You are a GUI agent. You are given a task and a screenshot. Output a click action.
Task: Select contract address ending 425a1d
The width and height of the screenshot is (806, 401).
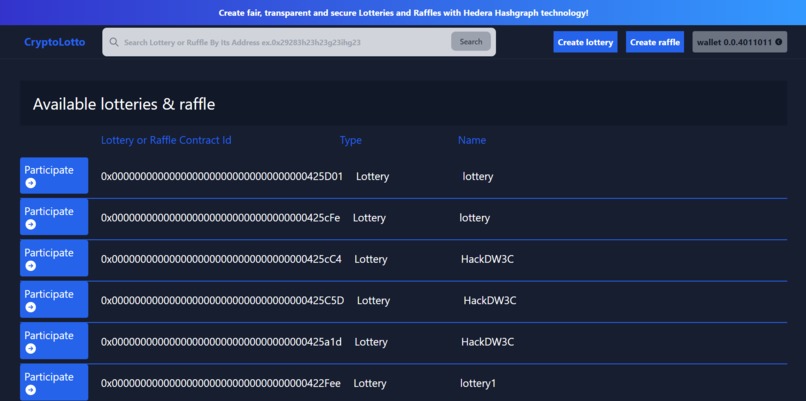221,342
